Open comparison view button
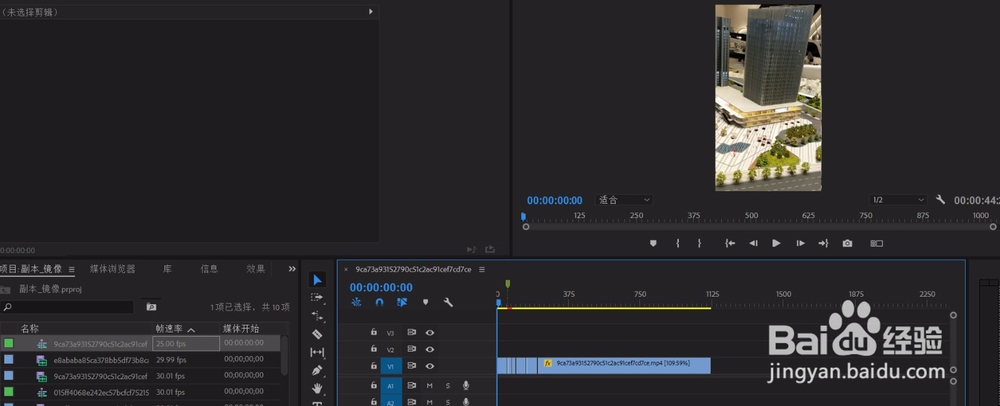1000x406 pixels. tap(877, 243)
